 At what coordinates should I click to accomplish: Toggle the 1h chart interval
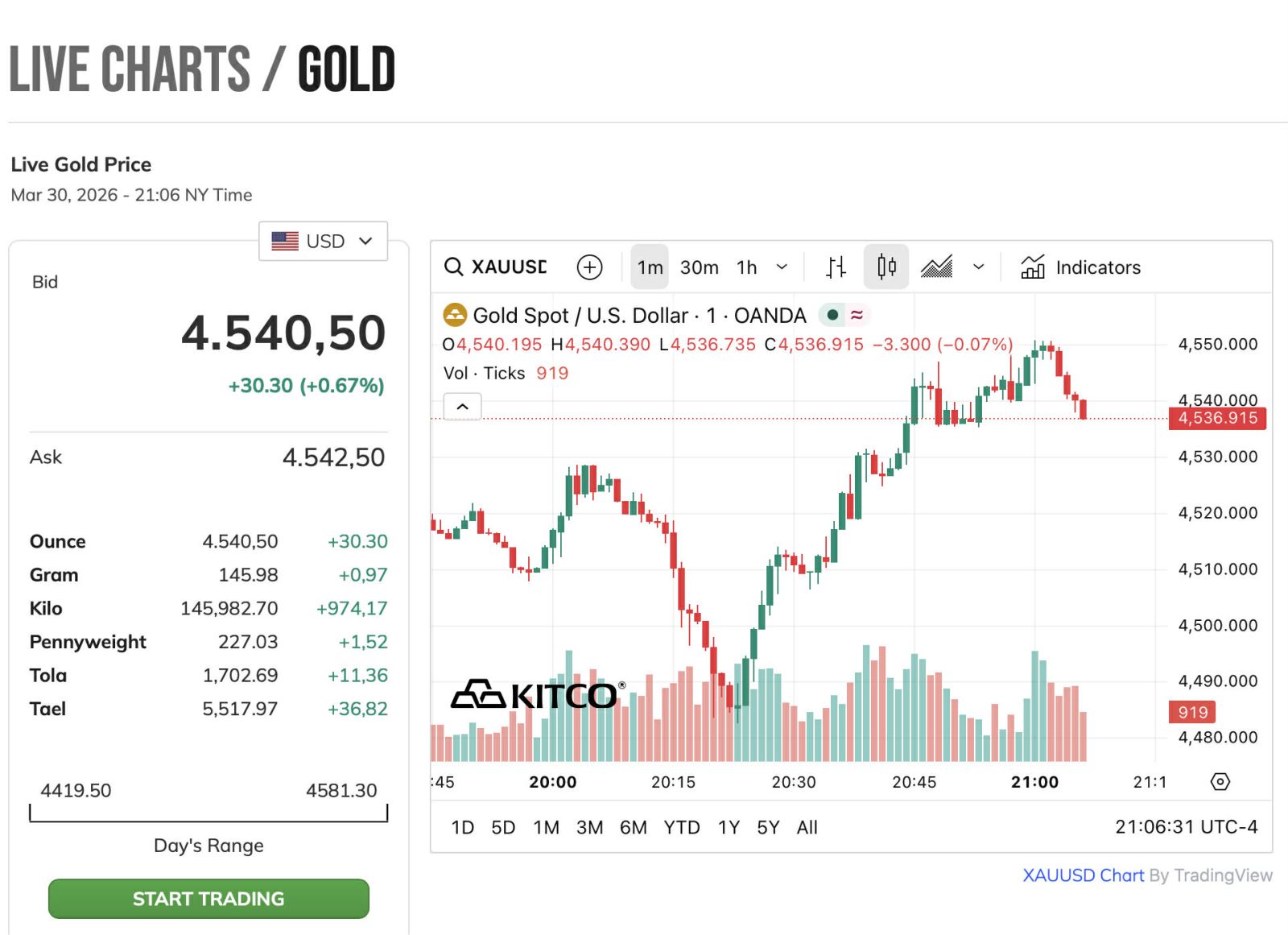click(x=746, y=267)
